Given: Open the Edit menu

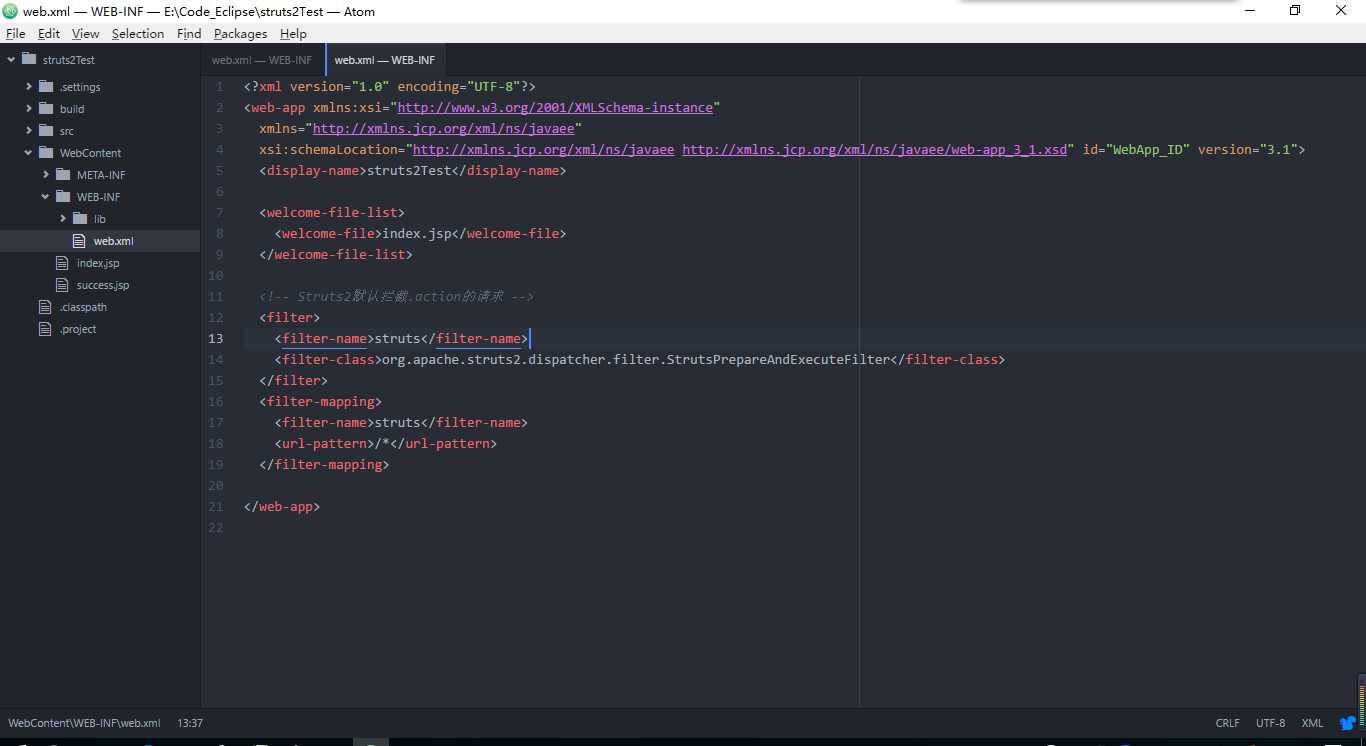Looking at the screenshot, I should (49, 33).
